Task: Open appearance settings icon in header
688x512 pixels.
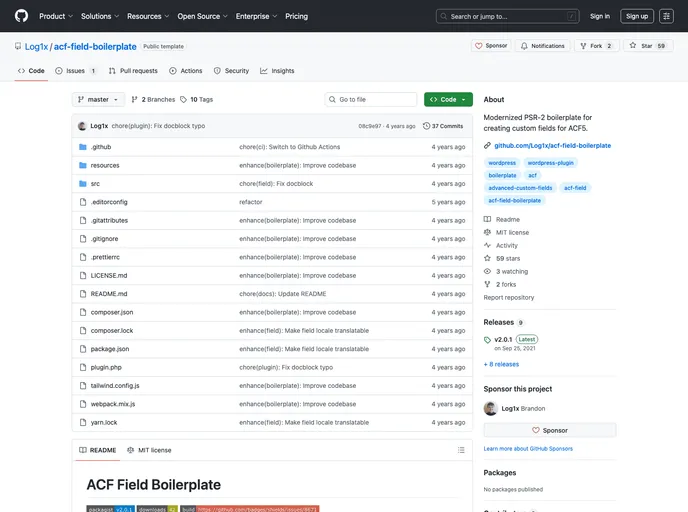Action: pyautogui.click(x=666, y=16)
